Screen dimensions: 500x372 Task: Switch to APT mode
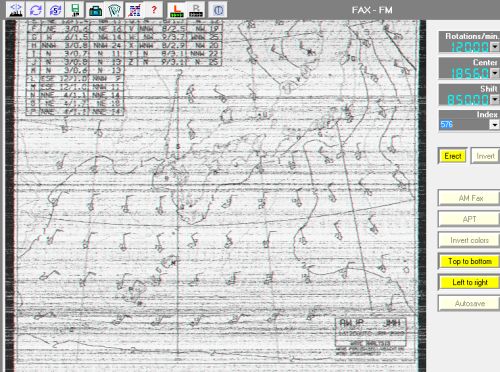(469, 219)
